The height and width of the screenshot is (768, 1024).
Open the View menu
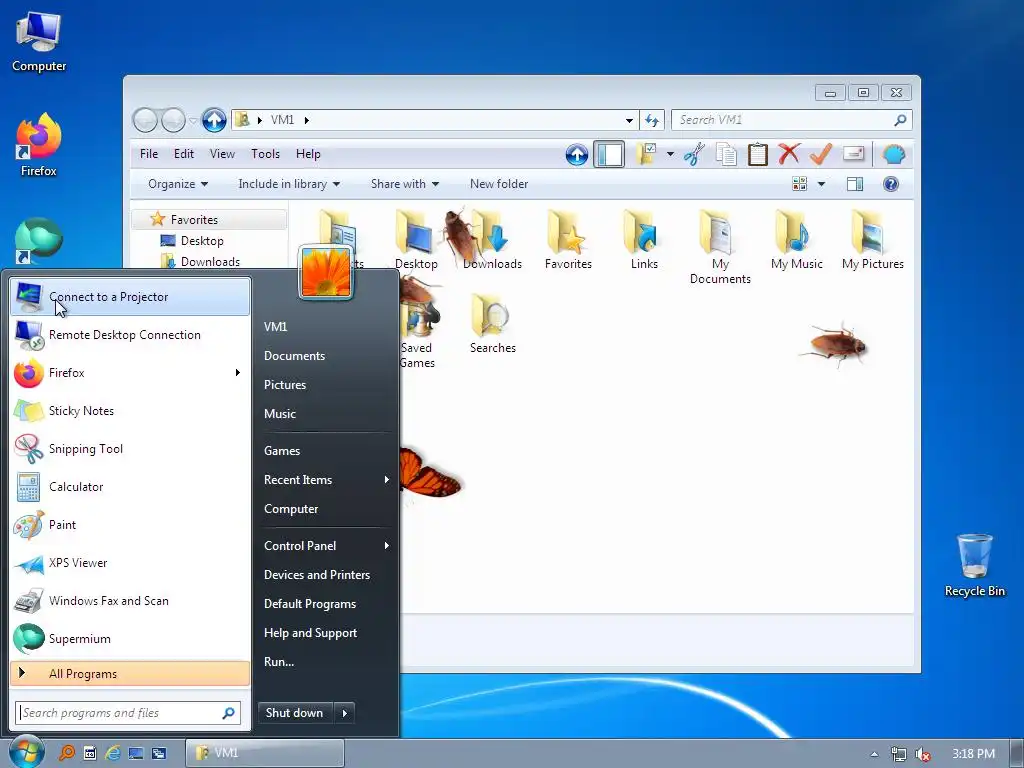point(222,154)
